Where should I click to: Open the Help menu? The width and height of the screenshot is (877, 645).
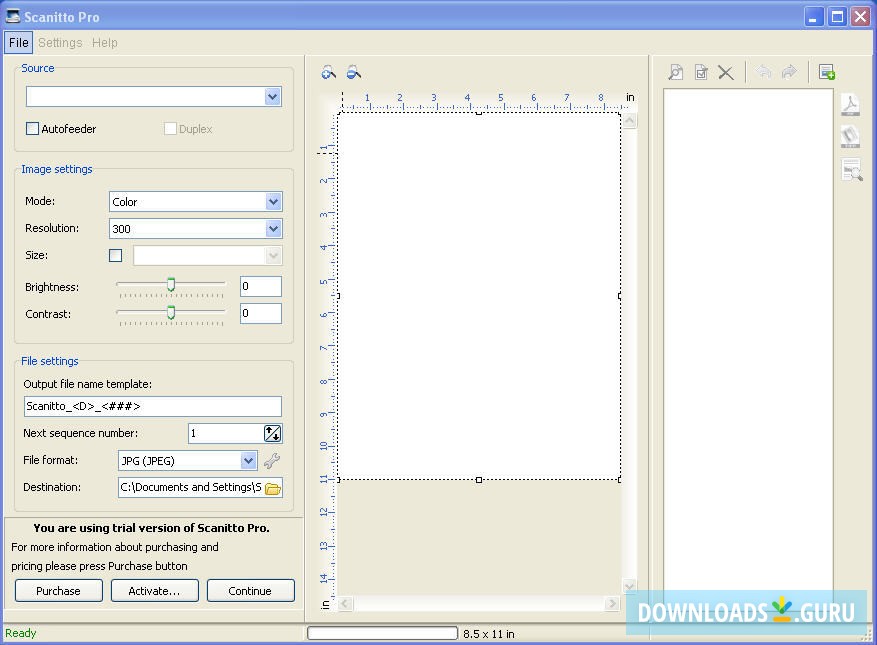pyautogui.click(x=105, y=43)
